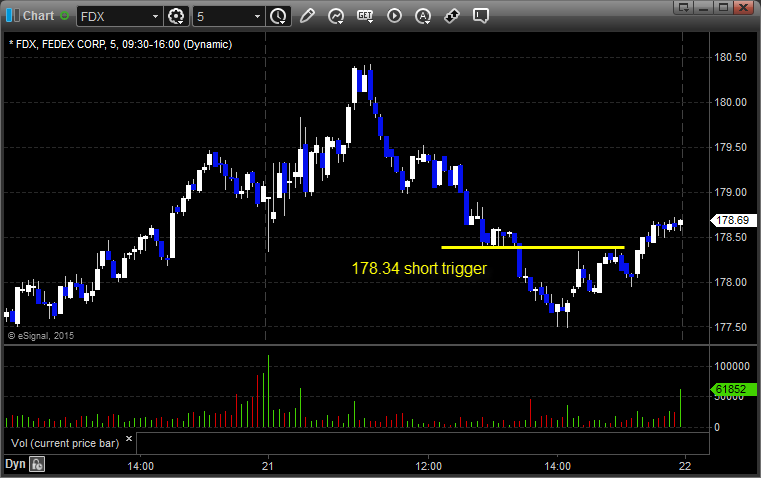
Task: Click the green link status circle
Action: (64, 16)
